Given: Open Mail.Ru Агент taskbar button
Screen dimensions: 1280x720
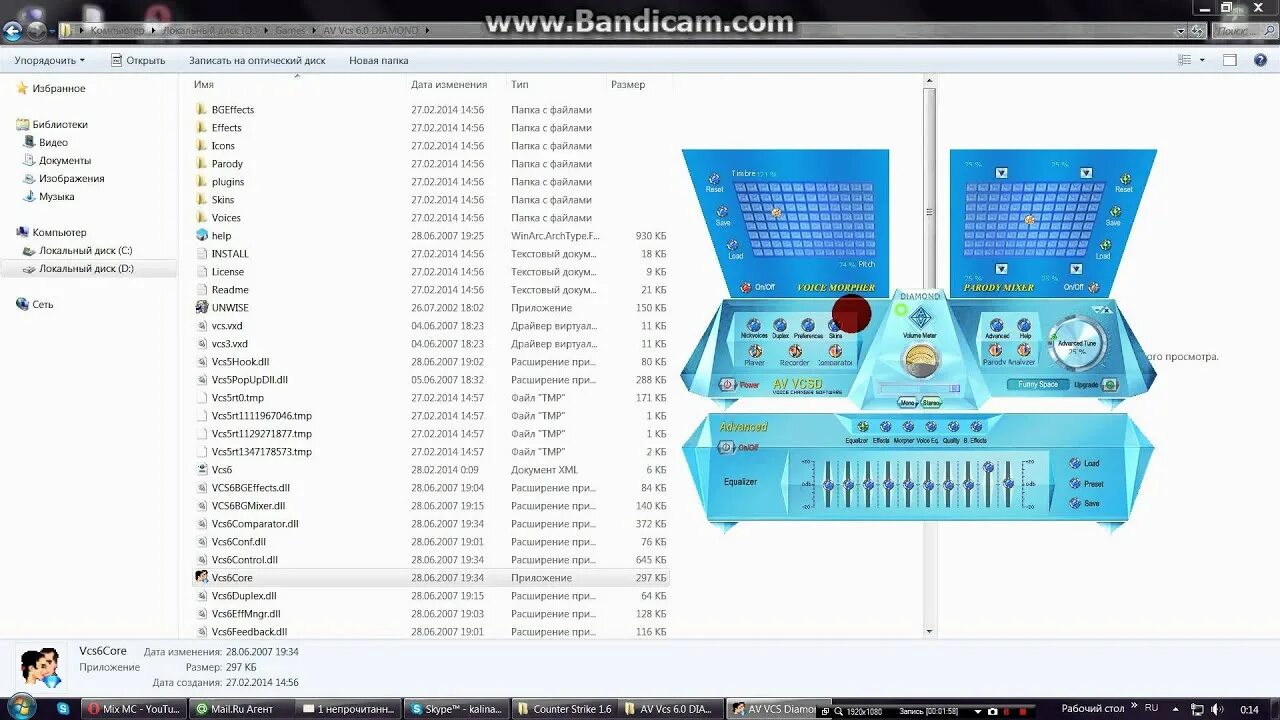Looking at the screenshot, I should pyautogui.click(x=242, y=708).
